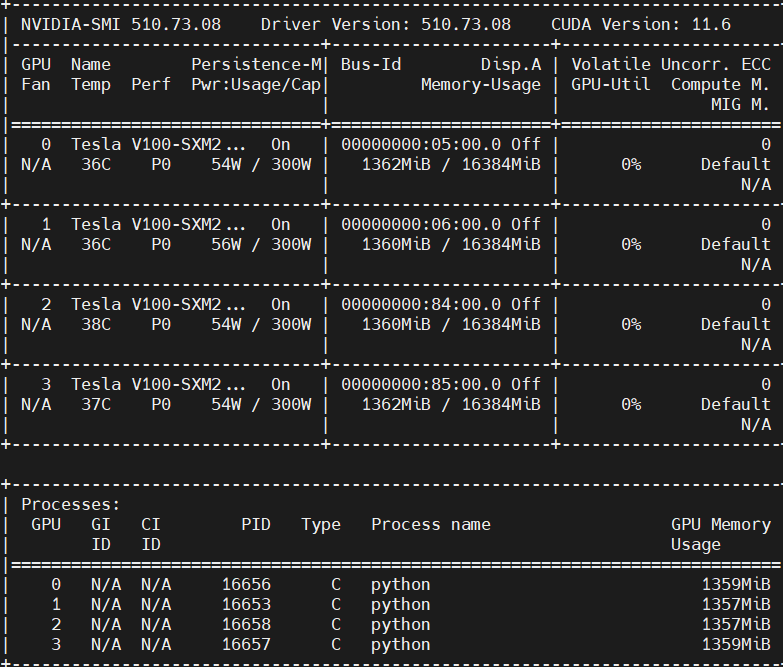Screen dimensions: 783x667
Task: Select the NVIDIA-SMI 510.73.08 text
Action: 121,24
